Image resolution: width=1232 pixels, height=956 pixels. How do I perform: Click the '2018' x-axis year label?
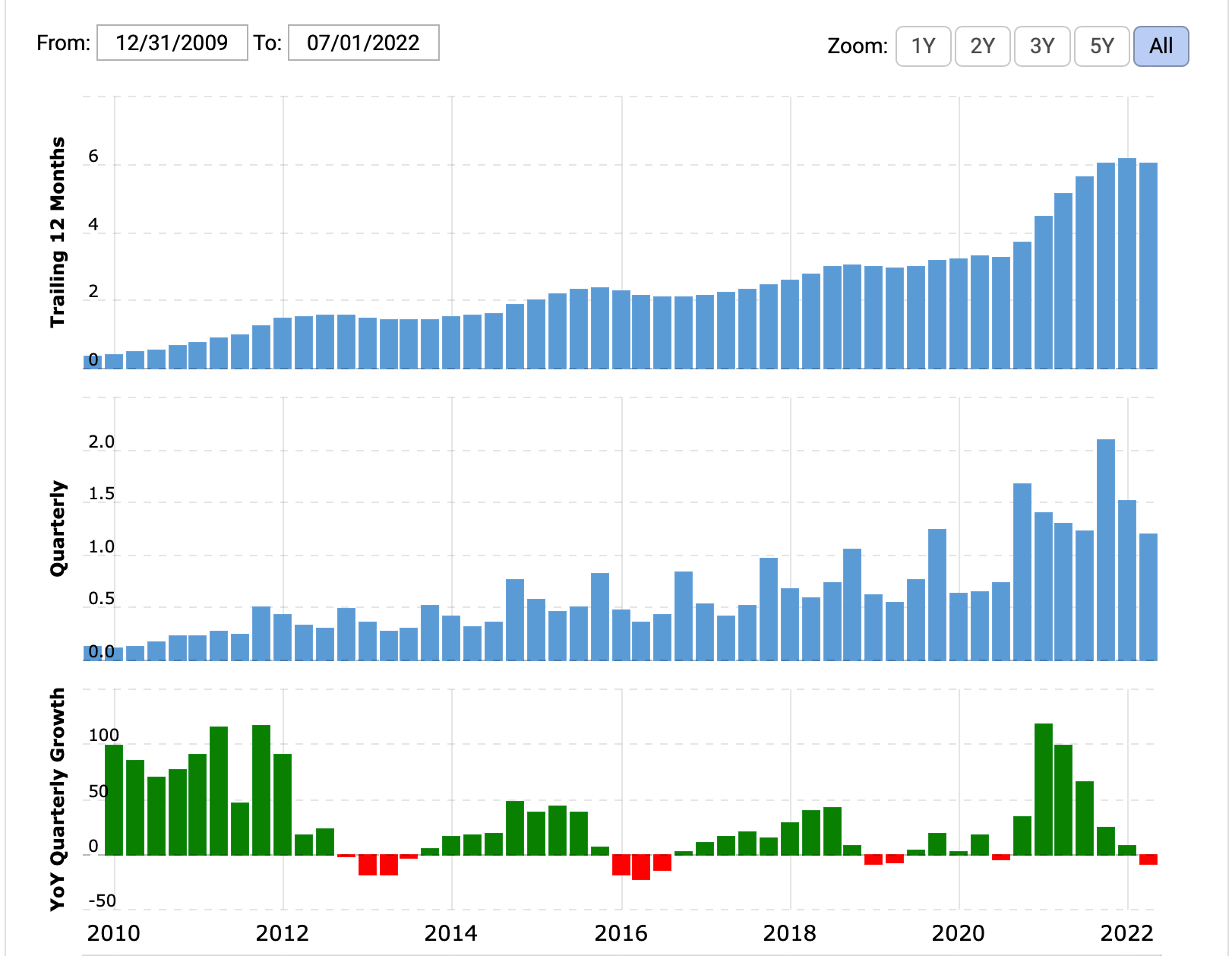(x=789, y=933)
